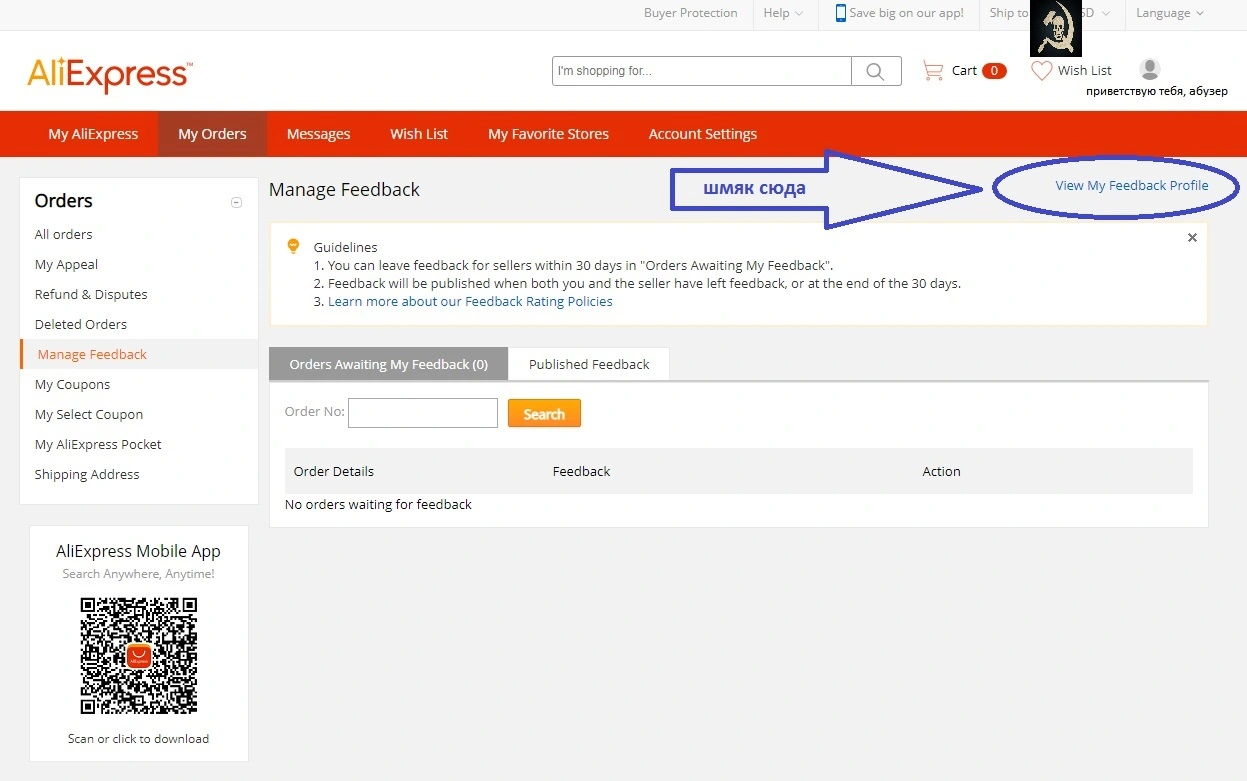The image size is (1247, 781).
Task: Click the I'm shopping for search box
Action: [x=702, y=71]
